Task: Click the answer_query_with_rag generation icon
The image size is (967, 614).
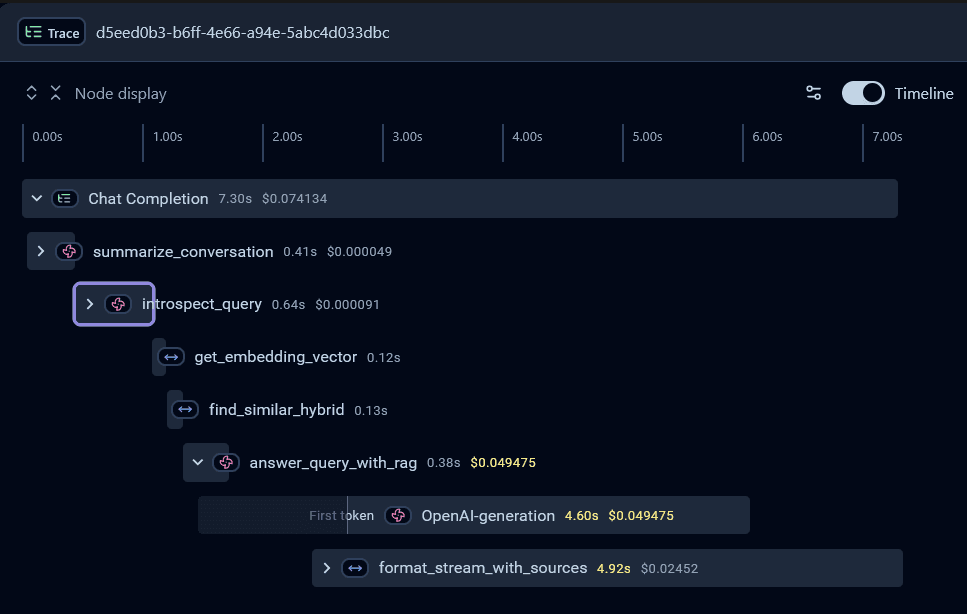Action: point(226,462)
